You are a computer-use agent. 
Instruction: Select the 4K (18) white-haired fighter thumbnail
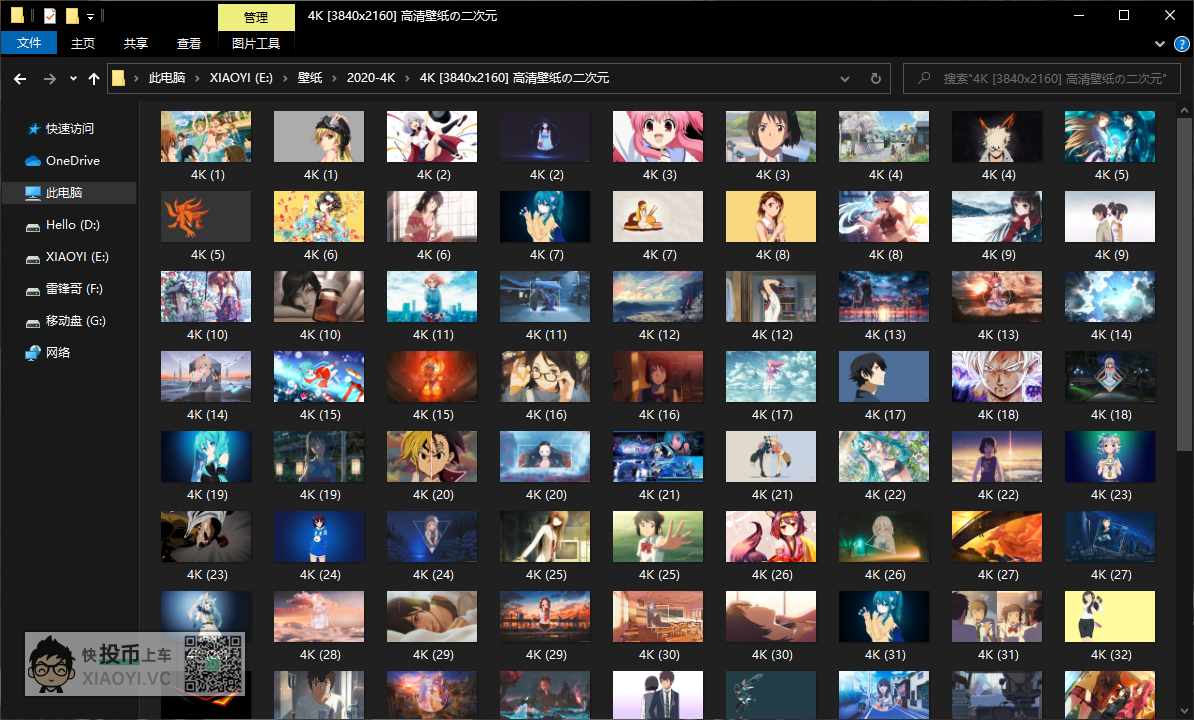997,377
